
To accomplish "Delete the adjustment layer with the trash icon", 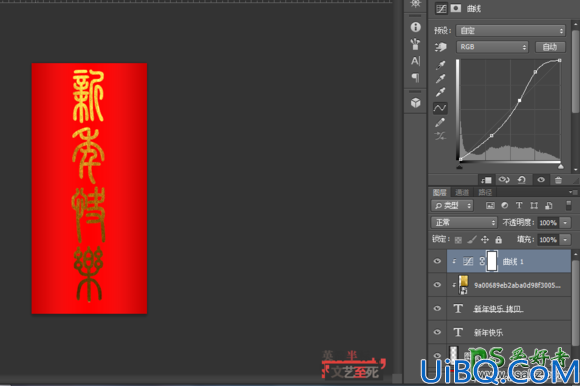I will click(x=558, y=180).
